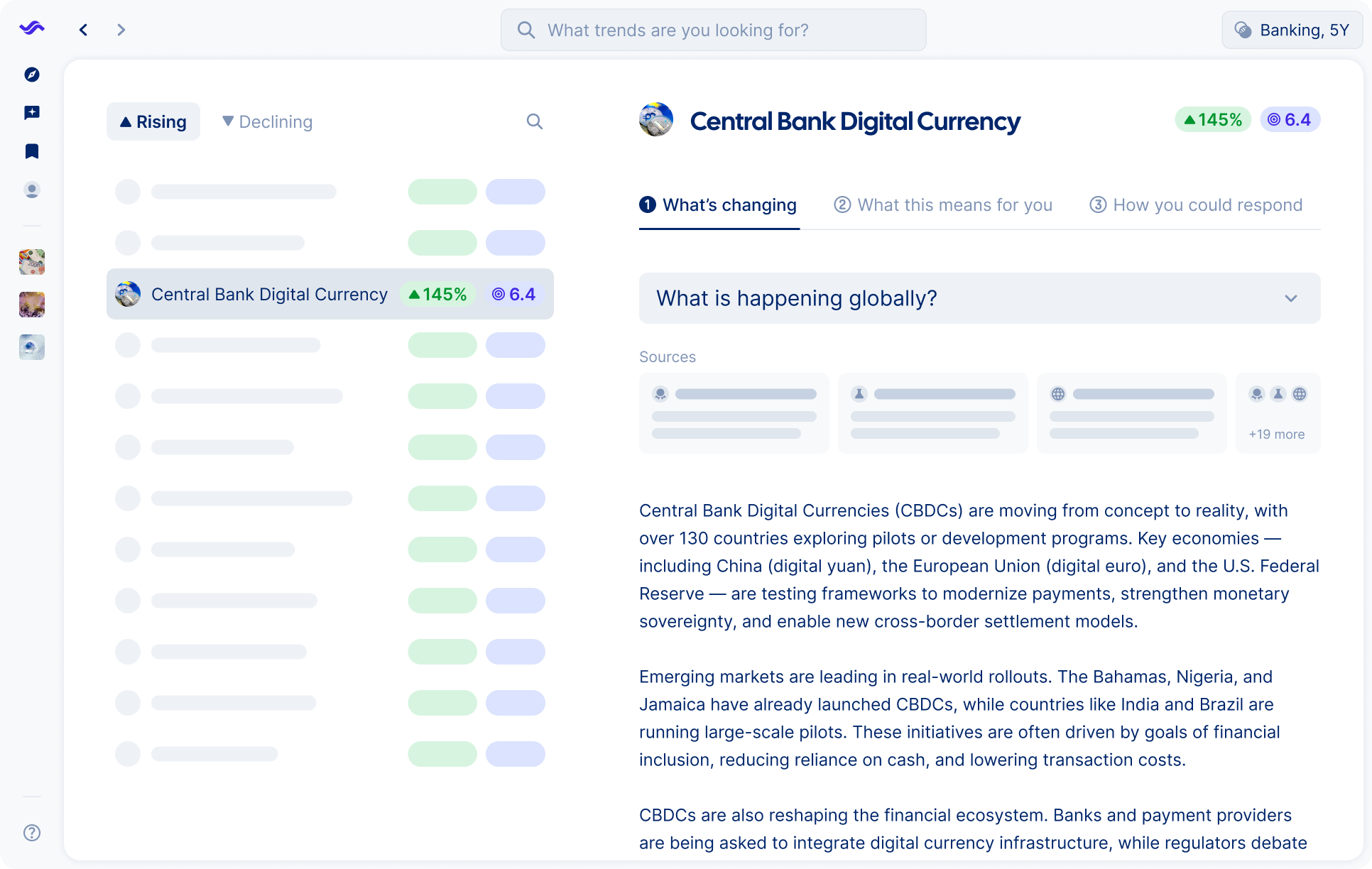Click the 'What trends are you looking for?' field
The width and height of the screenshot is (1372, 869).
point(713,30)
